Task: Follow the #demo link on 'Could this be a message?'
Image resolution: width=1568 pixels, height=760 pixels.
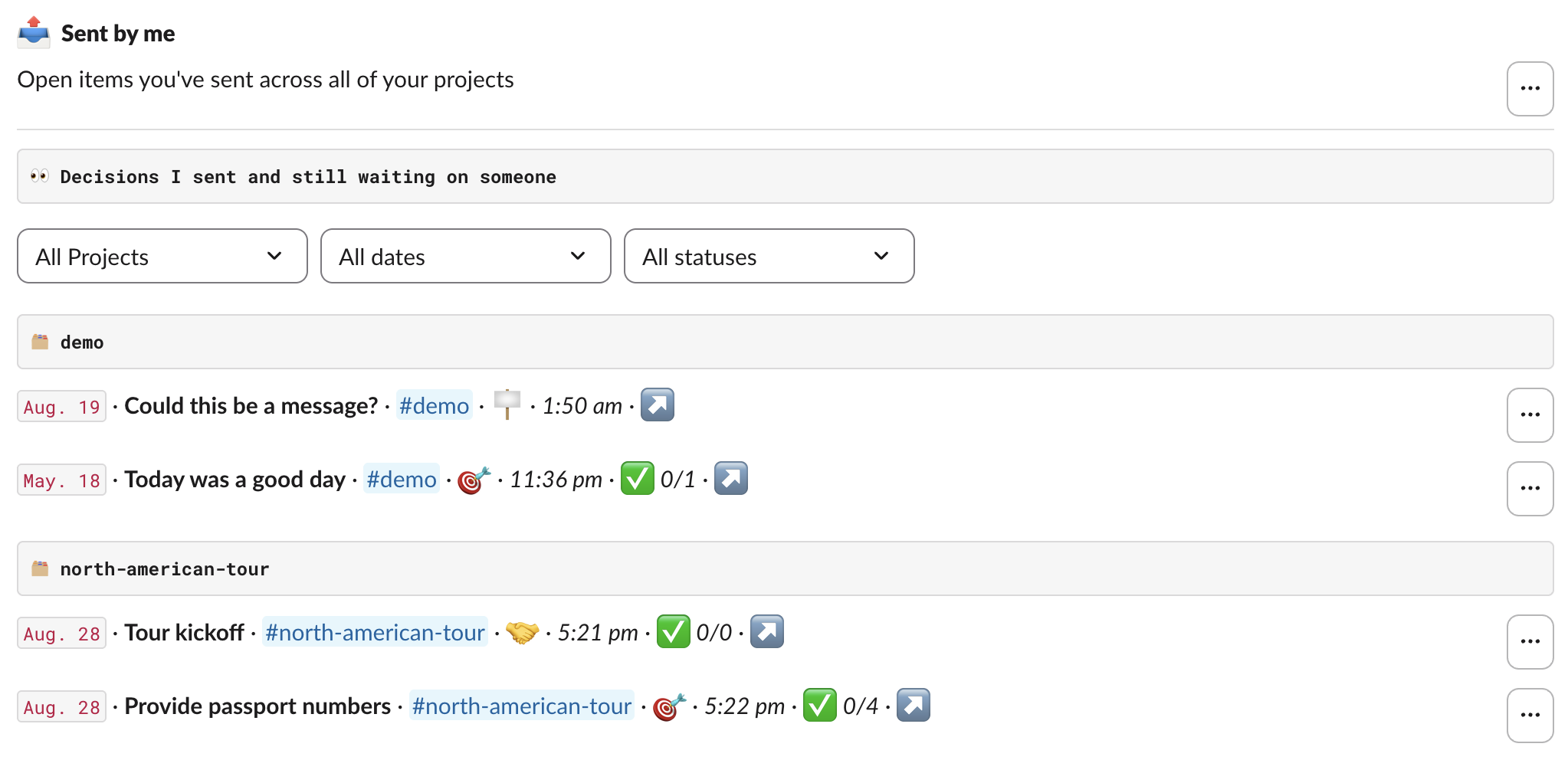Action: pos(435,405)
